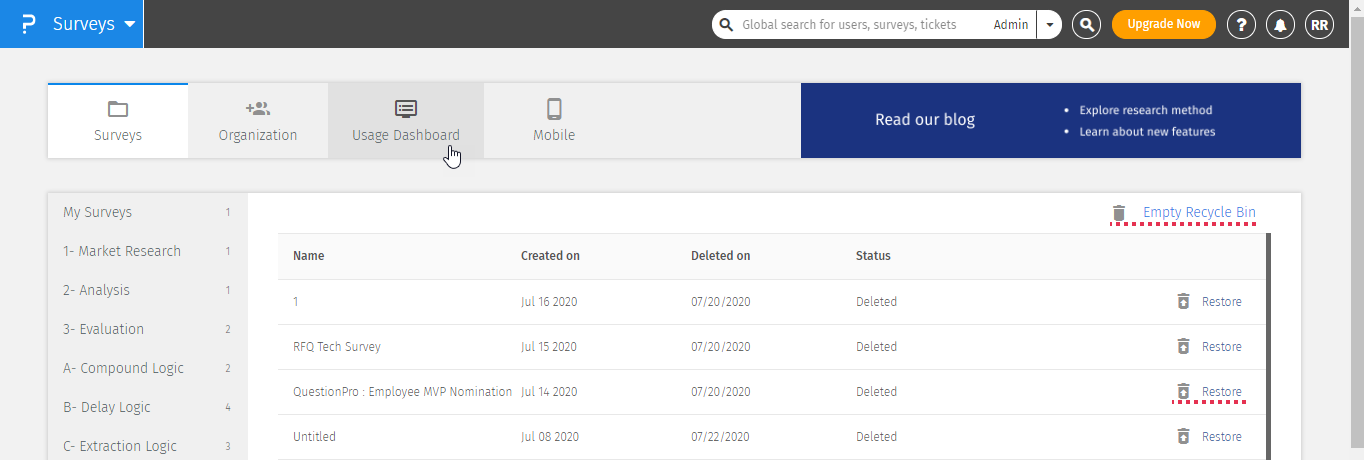The height and width of the screenshot is (460, 1364).
Task: Click the round magnifier search icon
Action: [1086, 25]
